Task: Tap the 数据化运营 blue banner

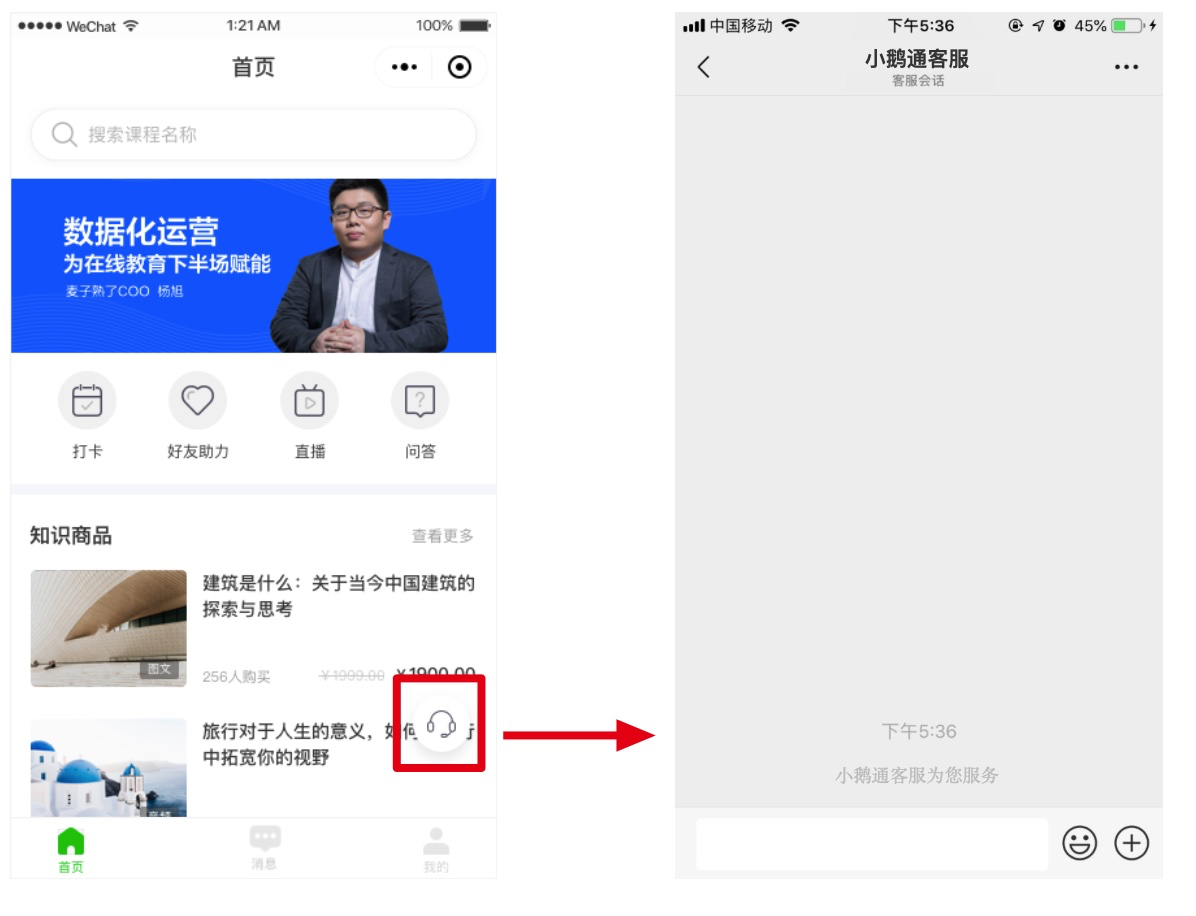Action: pos(253,265)
